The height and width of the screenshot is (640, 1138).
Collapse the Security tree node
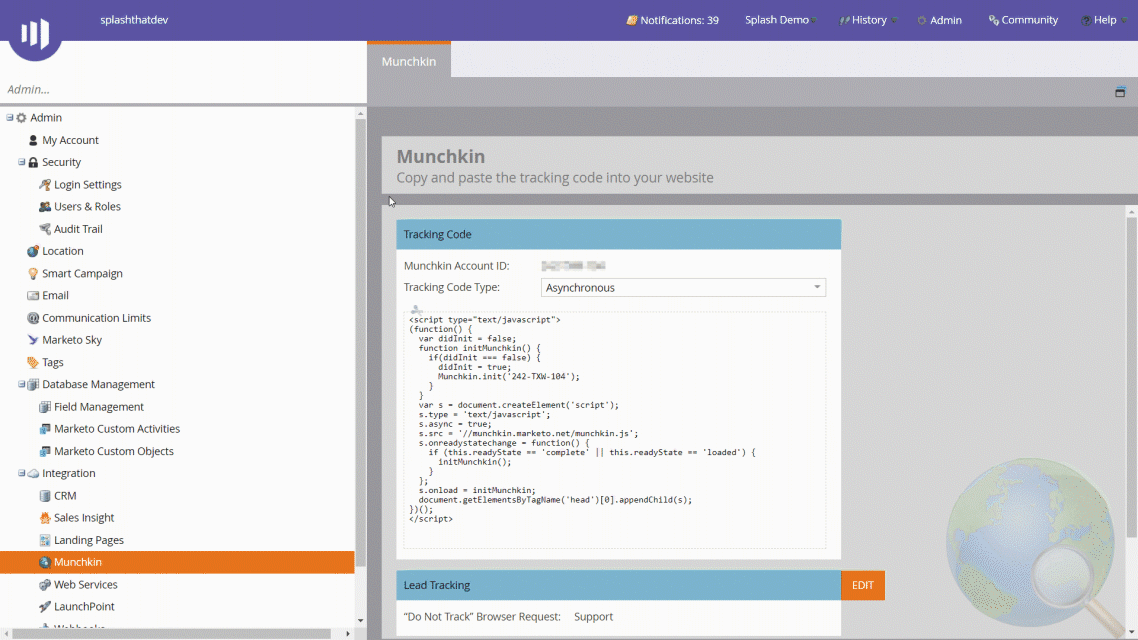tap(21, 162)
